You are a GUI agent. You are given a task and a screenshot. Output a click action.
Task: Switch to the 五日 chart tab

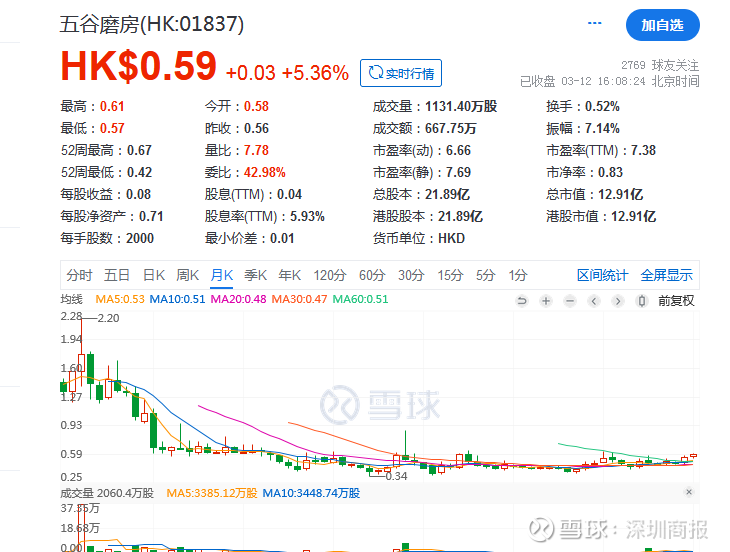116,275
